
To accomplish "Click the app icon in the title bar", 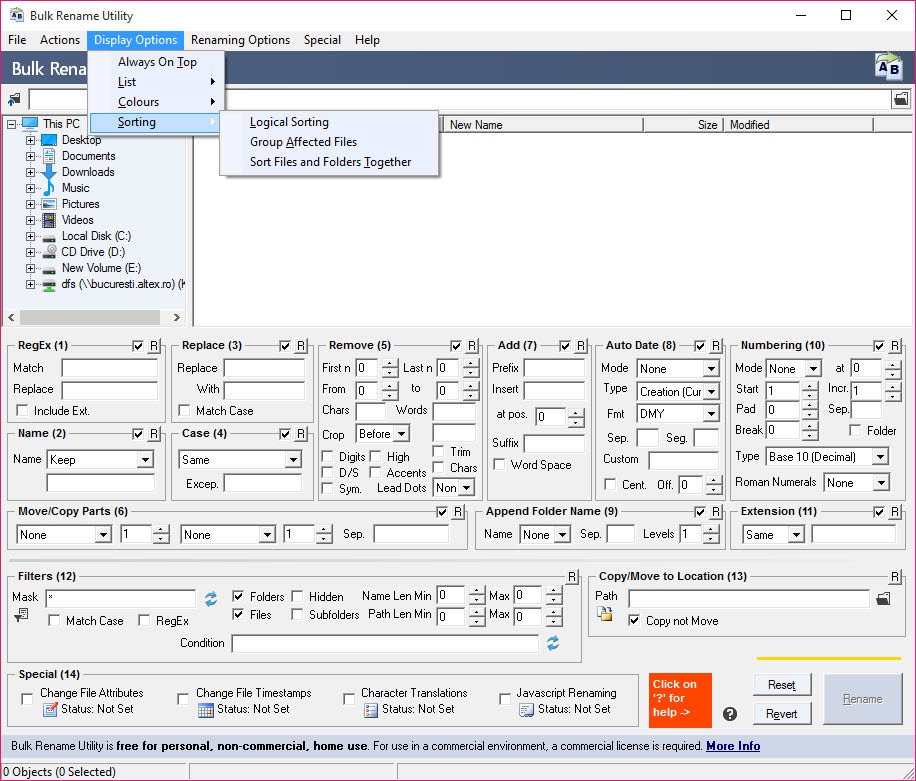I will [x=16, y=15].
